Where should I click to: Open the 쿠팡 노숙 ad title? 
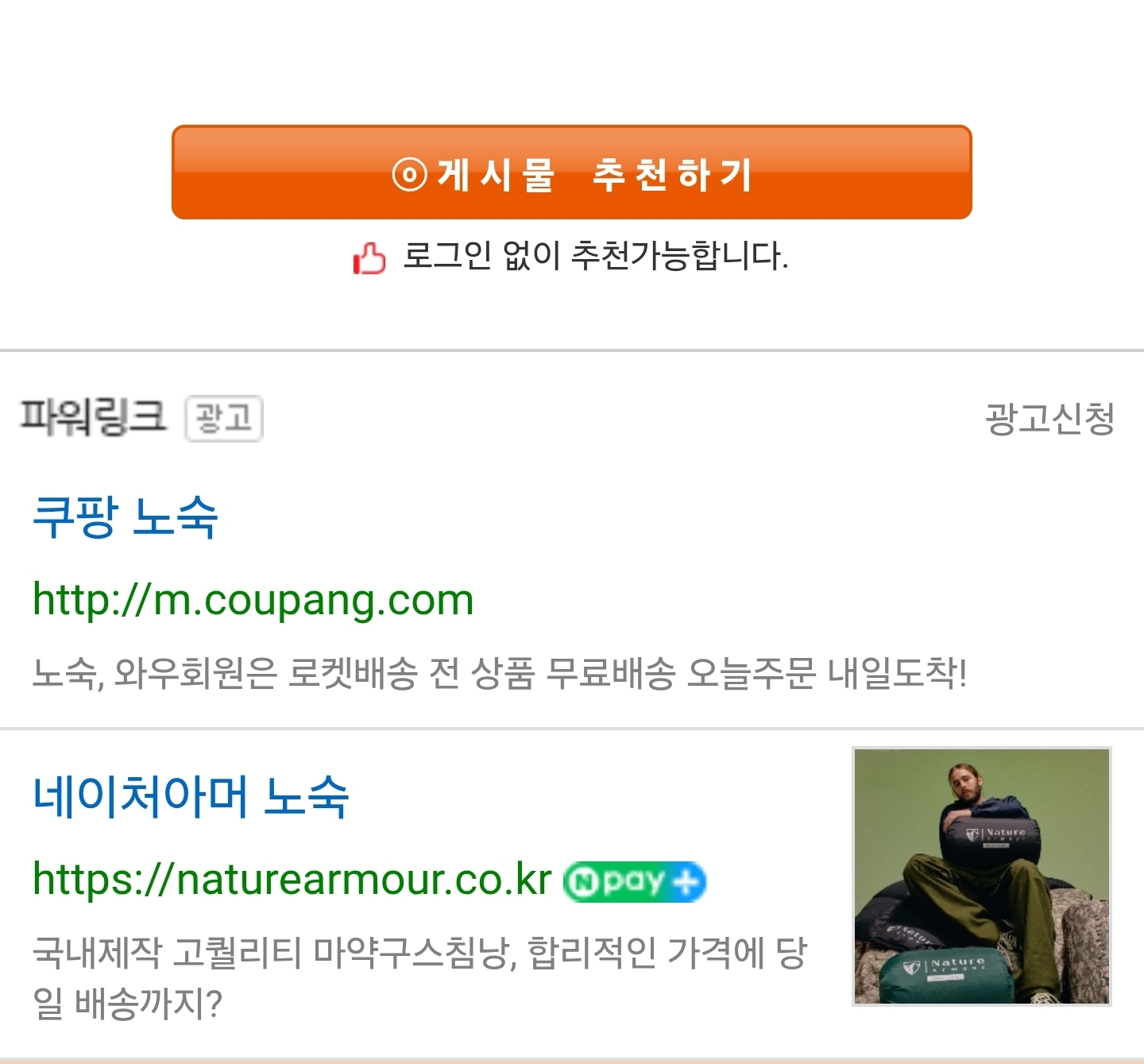point(125,517)
